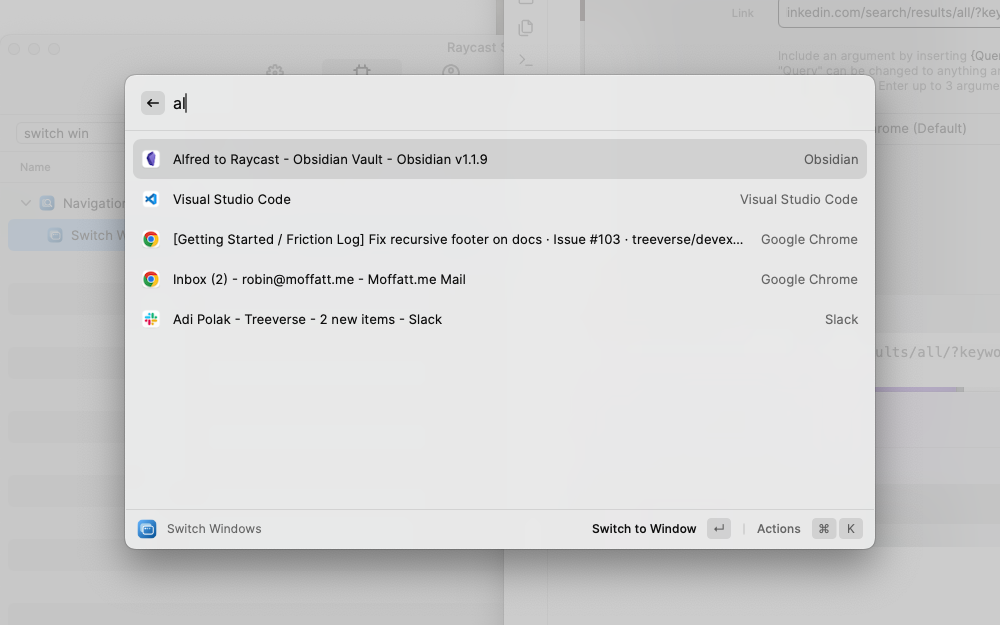Click the K key badge in footer

coord(850,529)
